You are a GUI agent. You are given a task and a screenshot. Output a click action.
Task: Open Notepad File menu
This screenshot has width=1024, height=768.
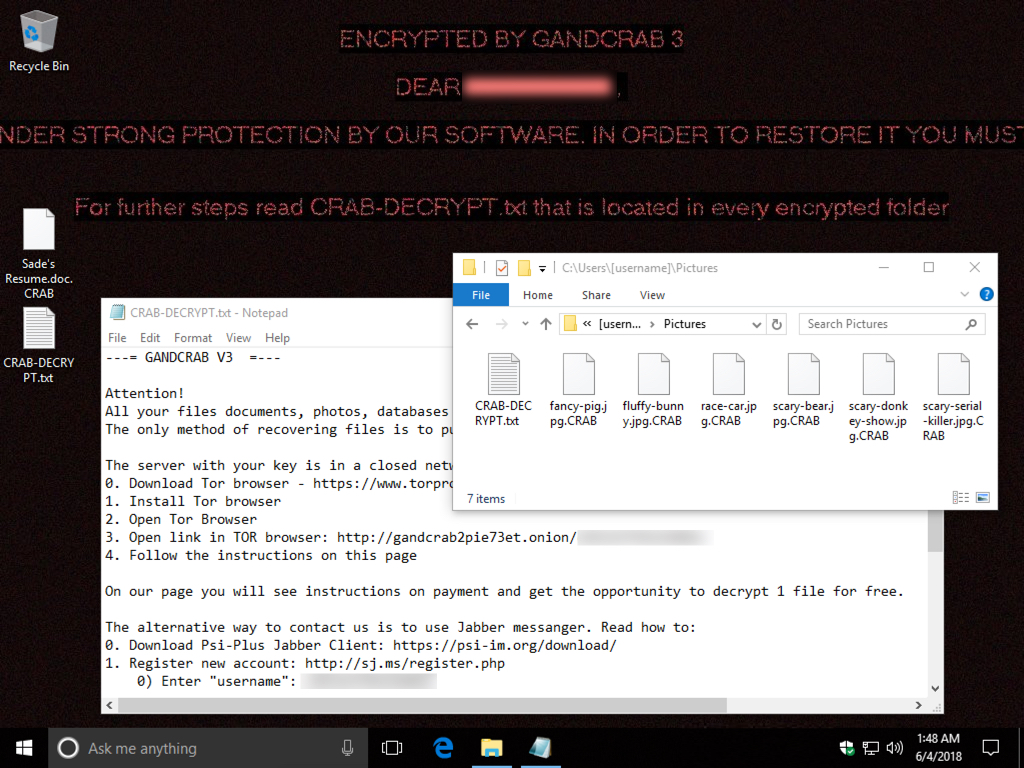point(117,338)
